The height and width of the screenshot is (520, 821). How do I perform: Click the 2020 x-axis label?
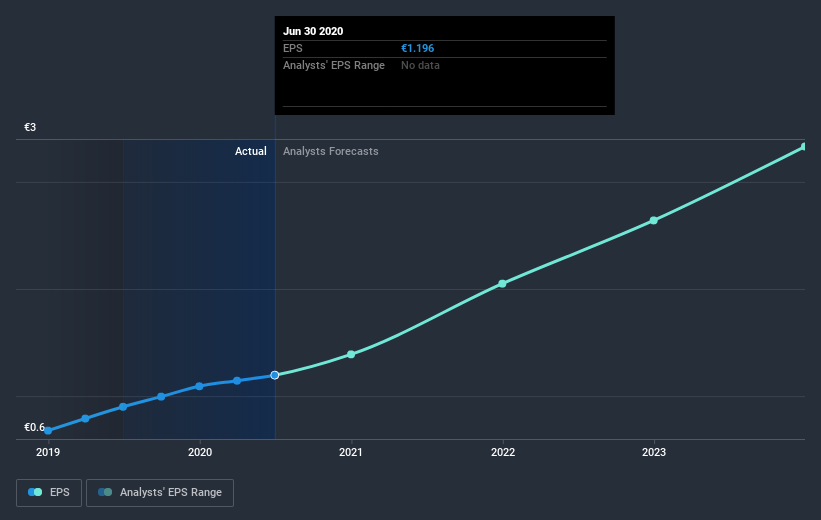(x=200, y=452)
